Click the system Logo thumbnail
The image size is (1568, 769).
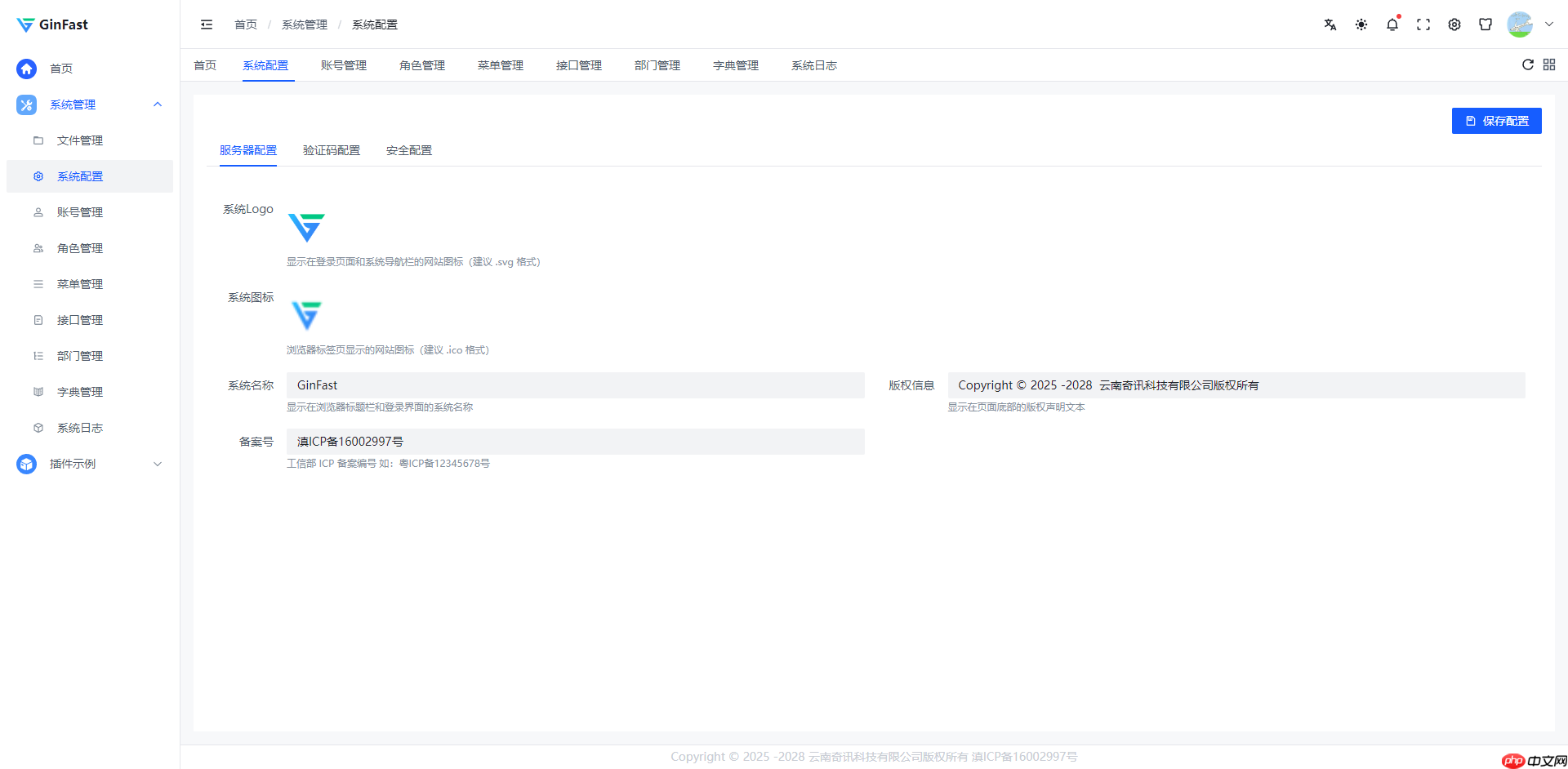coord(306,229)
